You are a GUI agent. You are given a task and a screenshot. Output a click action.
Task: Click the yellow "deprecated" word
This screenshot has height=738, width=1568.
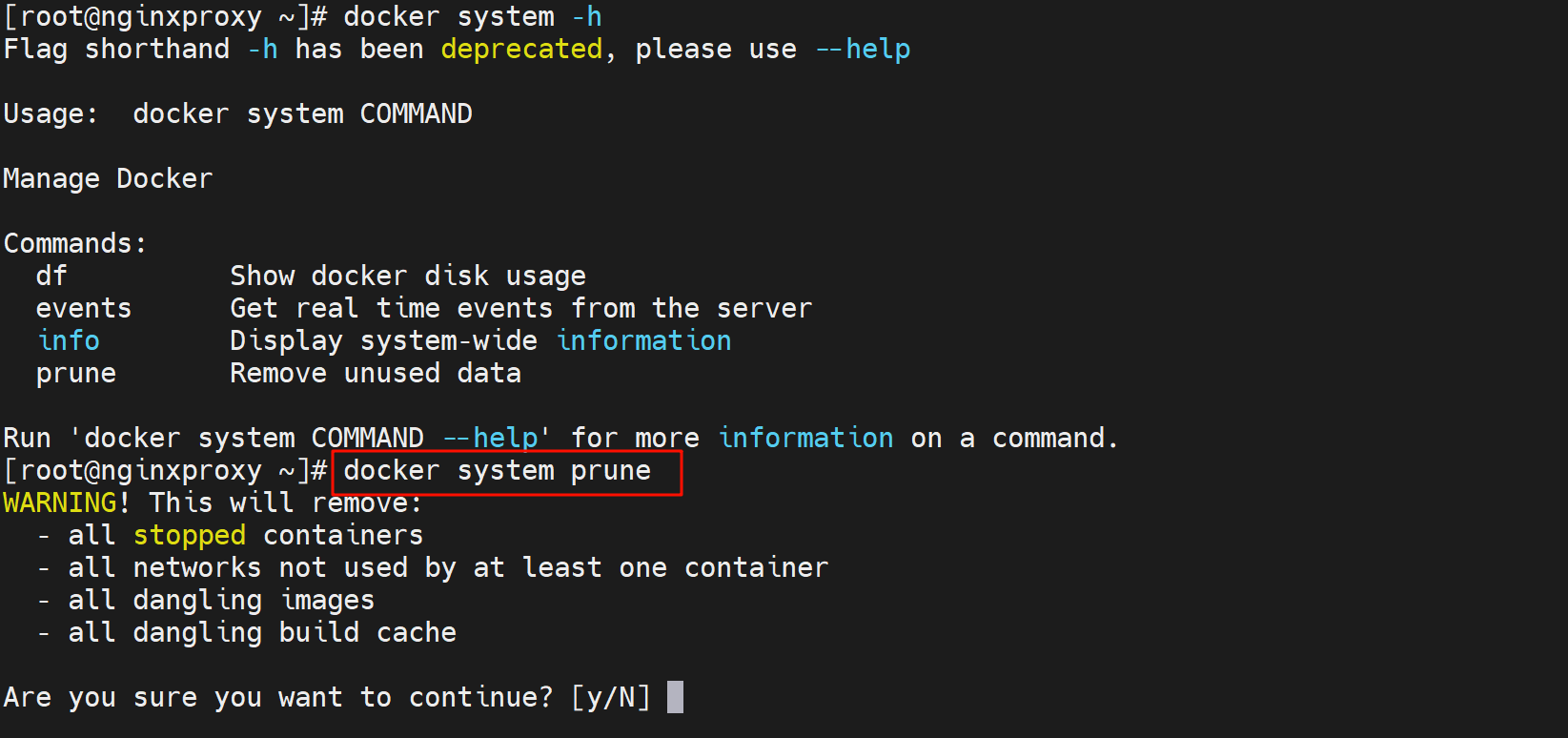coord(521,50)
